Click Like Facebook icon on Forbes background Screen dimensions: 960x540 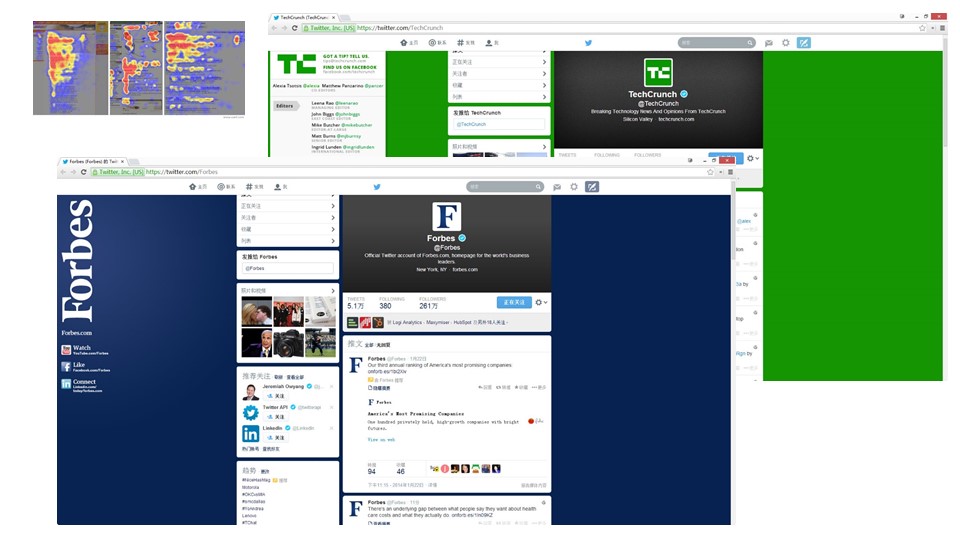point(66,367)
